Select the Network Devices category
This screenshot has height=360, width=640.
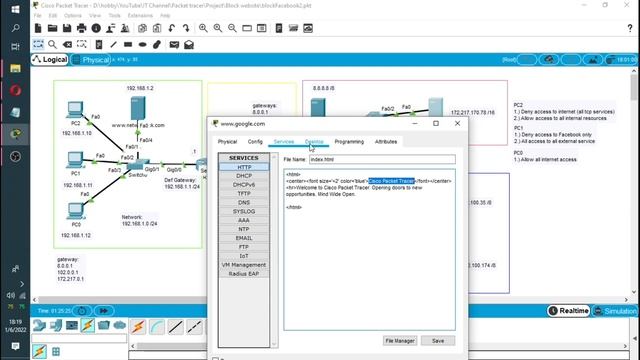click(x=40, y=325)
